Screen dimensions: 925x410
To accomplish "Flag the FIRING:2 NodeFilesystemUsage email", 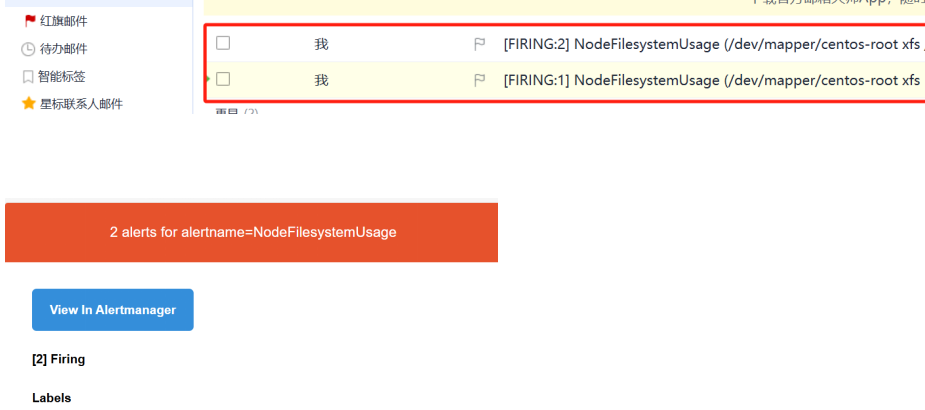I will [x=480, y=44].
